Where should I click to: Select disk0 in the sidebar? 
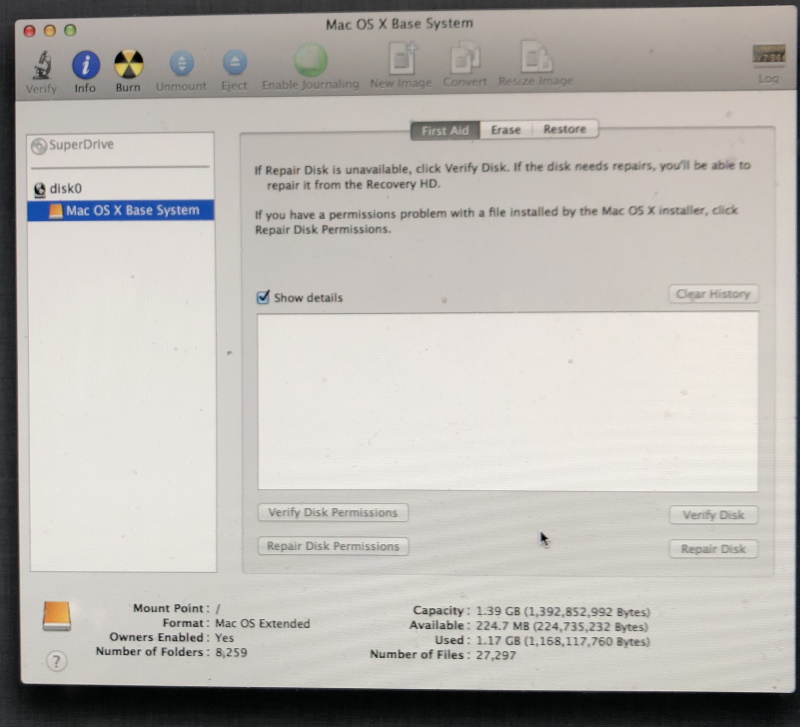120,189
